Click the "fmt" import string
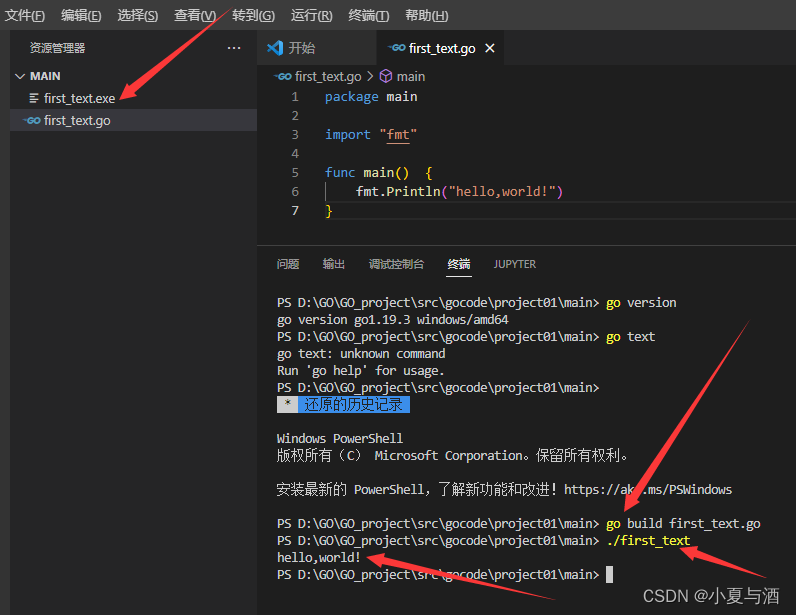The image size is (796, 615). pos(398,135)
